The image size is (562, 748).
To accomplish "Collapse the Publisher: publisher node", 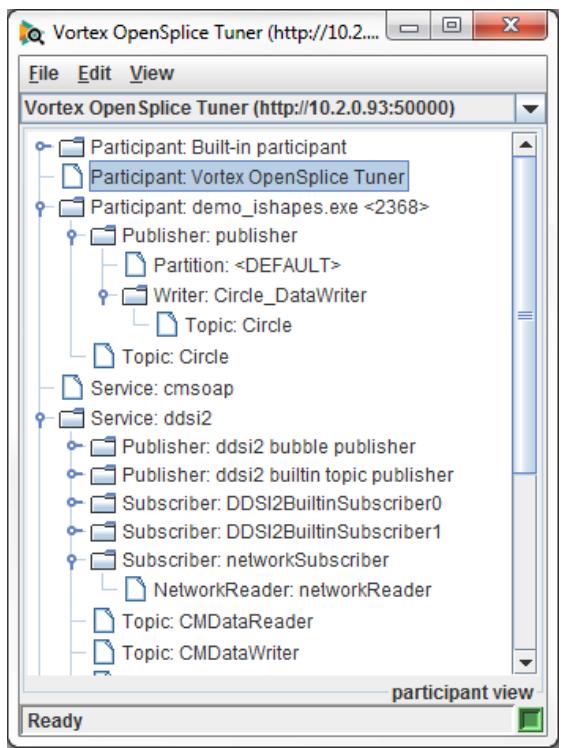I will (72, 236).
